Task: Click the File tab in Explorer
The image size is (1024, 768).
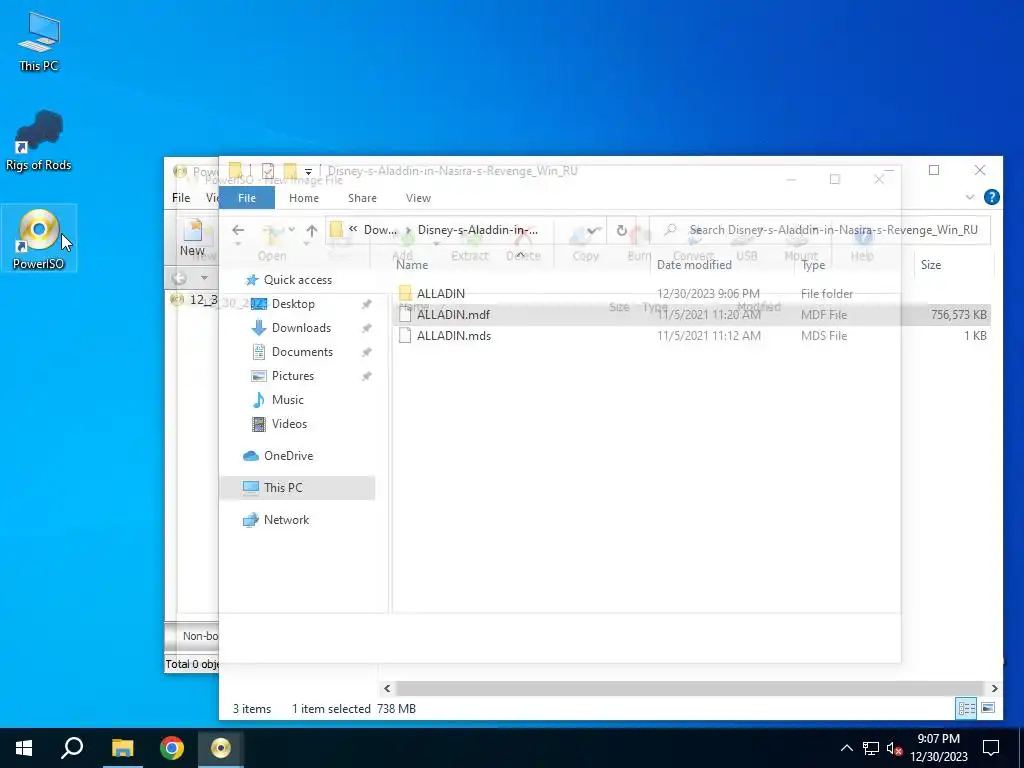Action: [247, 198]
